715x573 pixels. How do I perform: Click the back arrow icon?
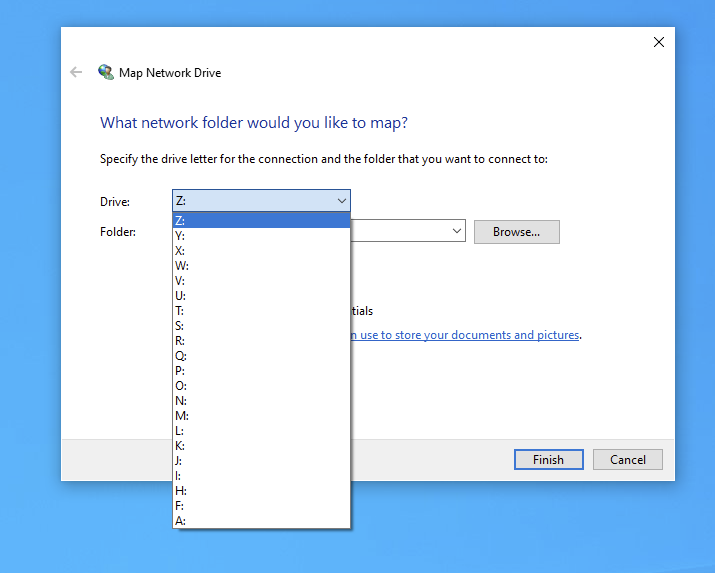click(x=76, y=72)
